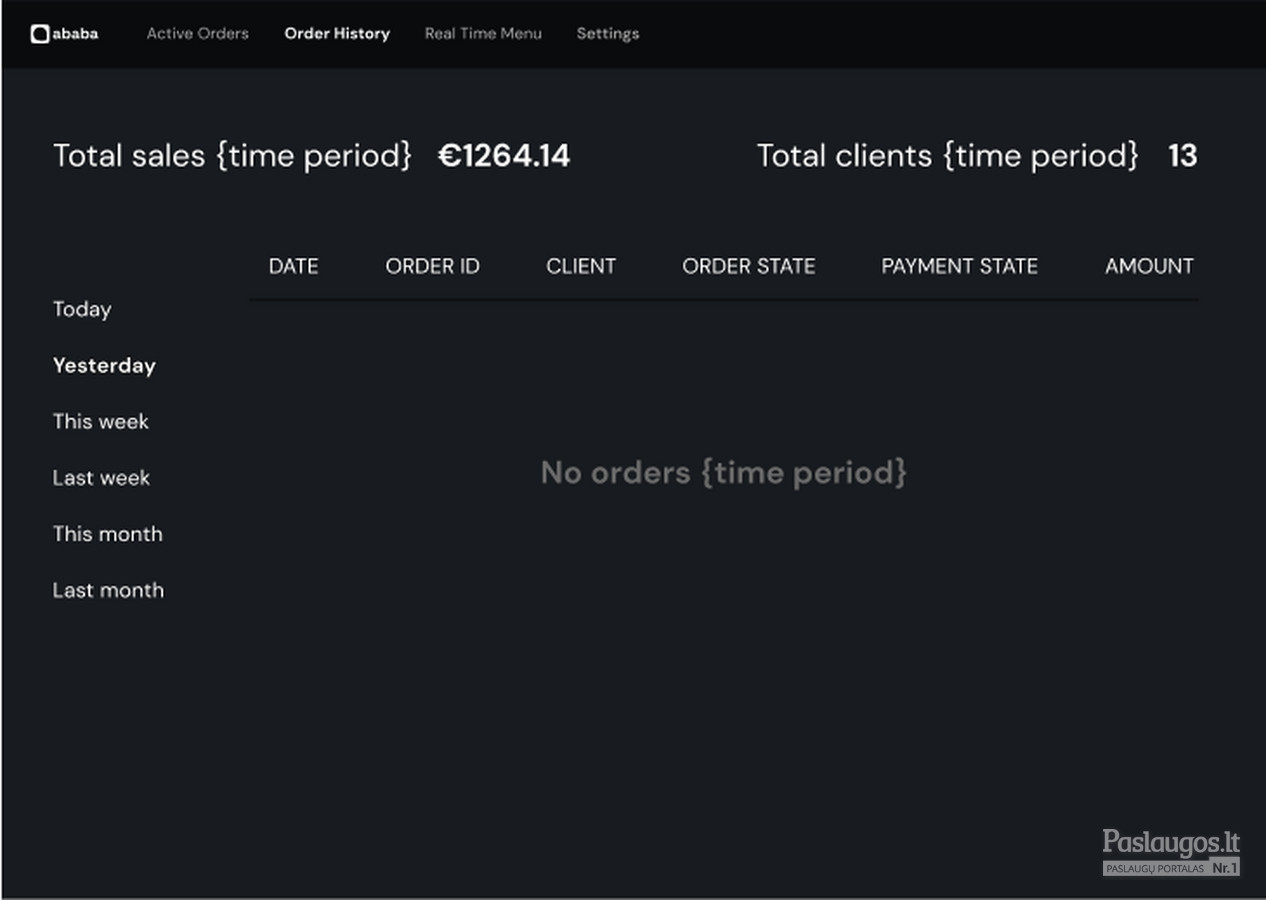Click the Paslaugos.lt watermark logo

pyautogui.click(x=1171, y=852)
